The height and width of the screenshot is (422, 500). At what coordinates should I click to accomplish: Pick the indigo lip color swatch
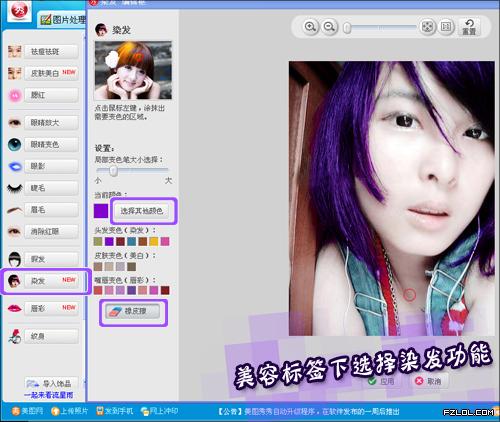coord(132,290)
